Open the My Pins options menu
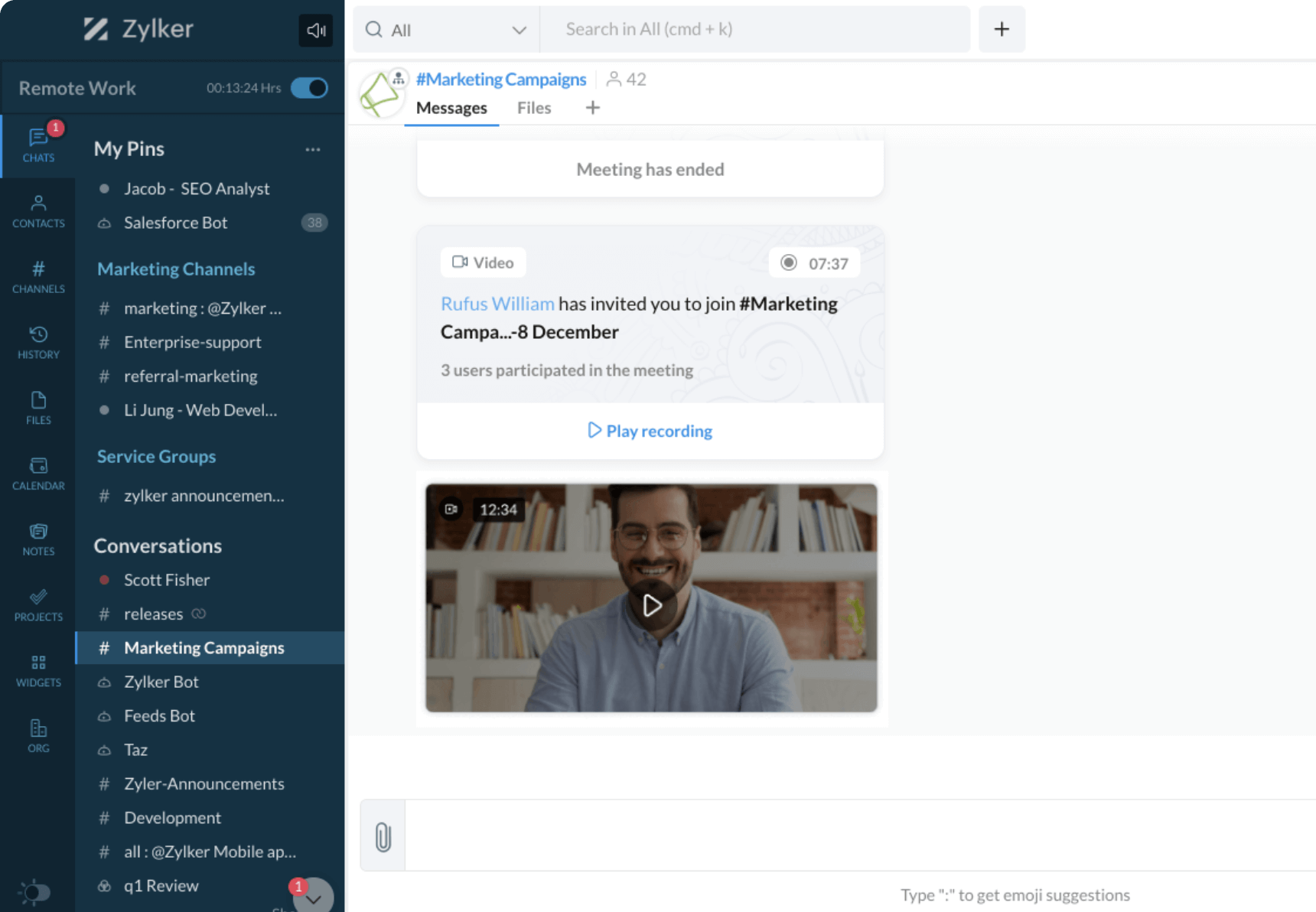This screenshot has width=1316, height=912. click(312, 149)
